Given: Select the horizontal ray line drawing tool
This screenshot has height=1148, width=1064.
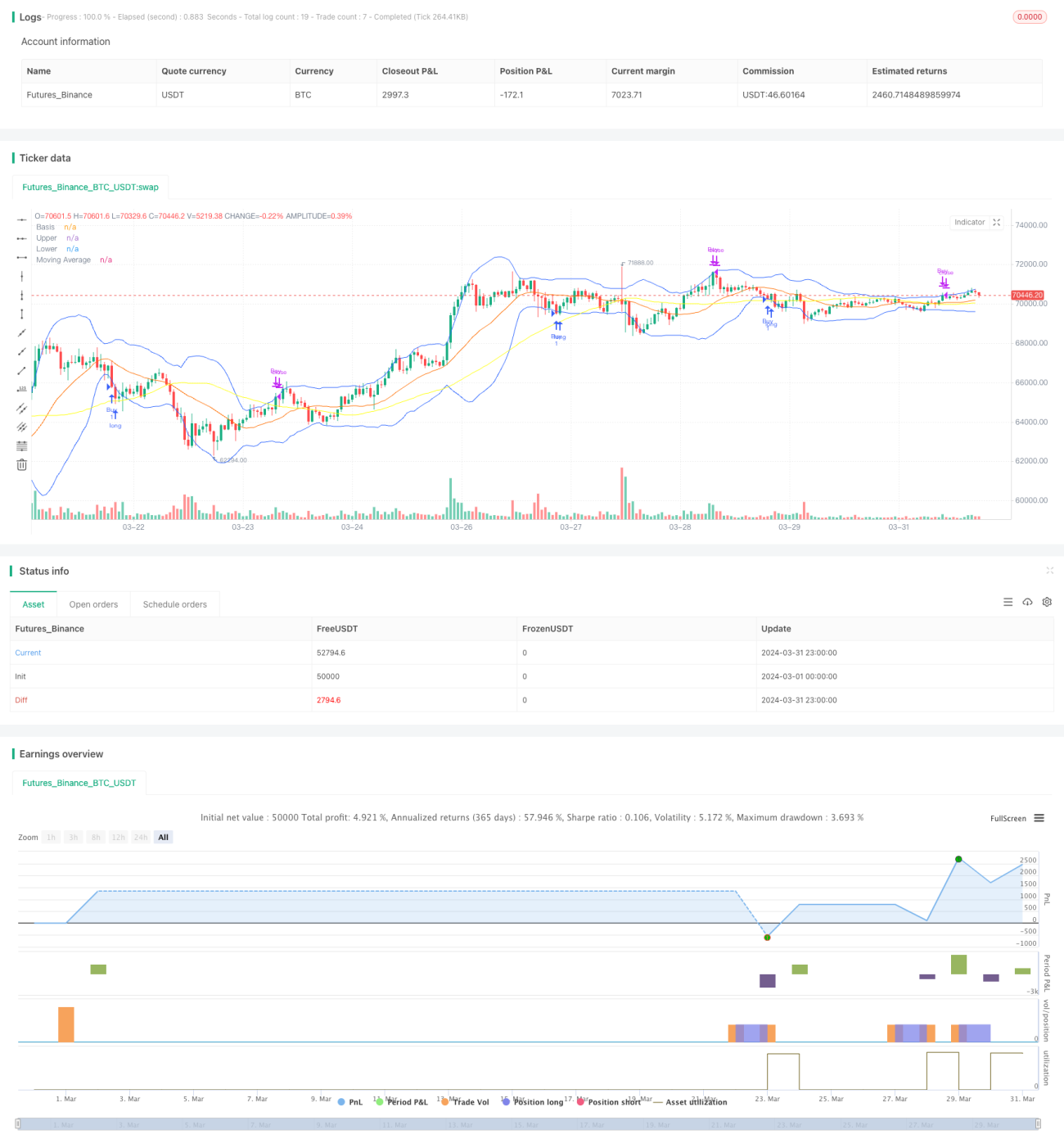Looking at the screenshot, I should point(22,238).
